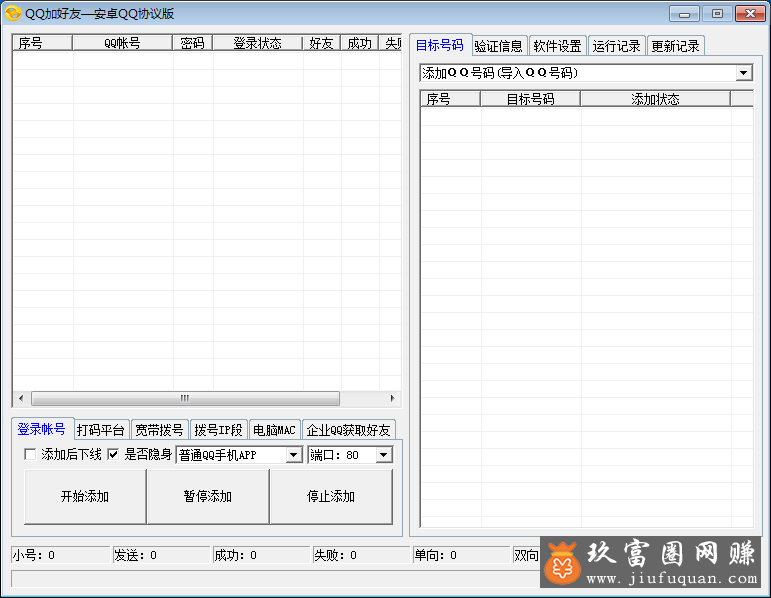The height and width of the screenshot is (598, 771).
Task: Click the 添加状态 column header
Action: click(x=655, y=99)
